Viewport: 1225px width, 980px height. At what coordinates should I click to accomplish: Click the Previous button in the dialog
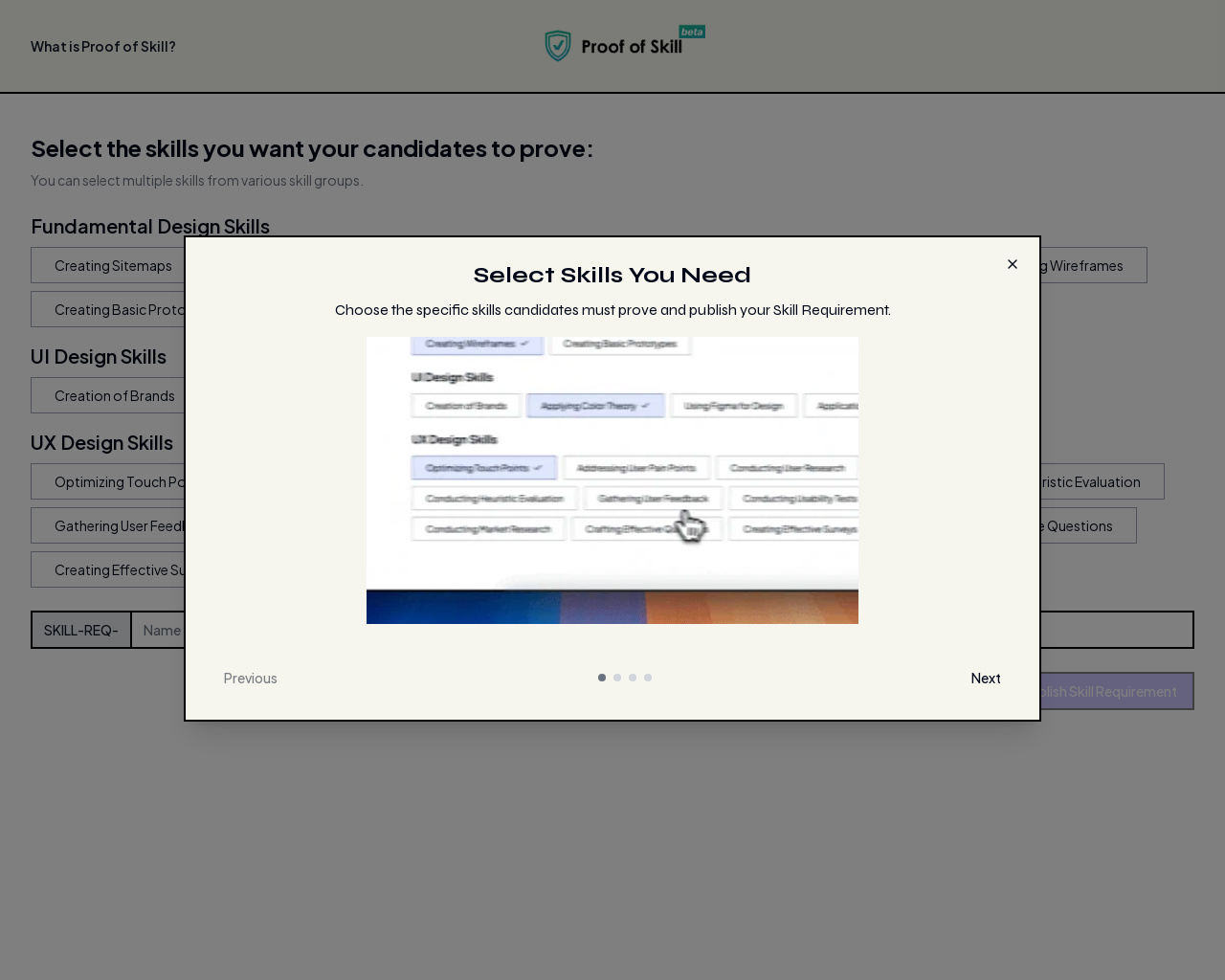click(x=250, y=679)
